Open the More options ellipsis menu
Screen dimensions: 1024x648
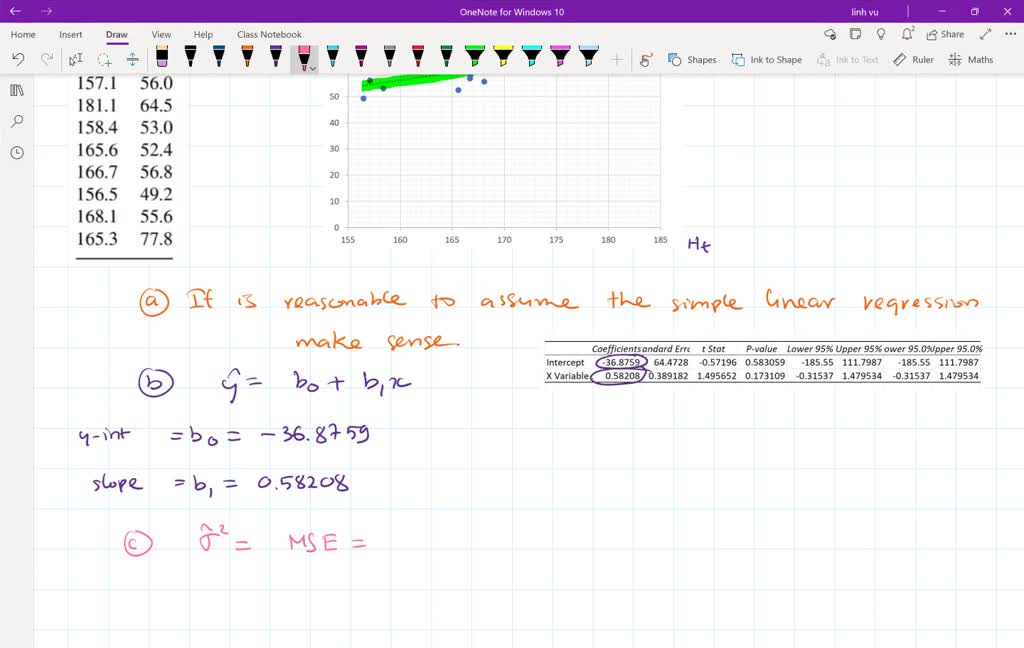[x=1009, y=33]
